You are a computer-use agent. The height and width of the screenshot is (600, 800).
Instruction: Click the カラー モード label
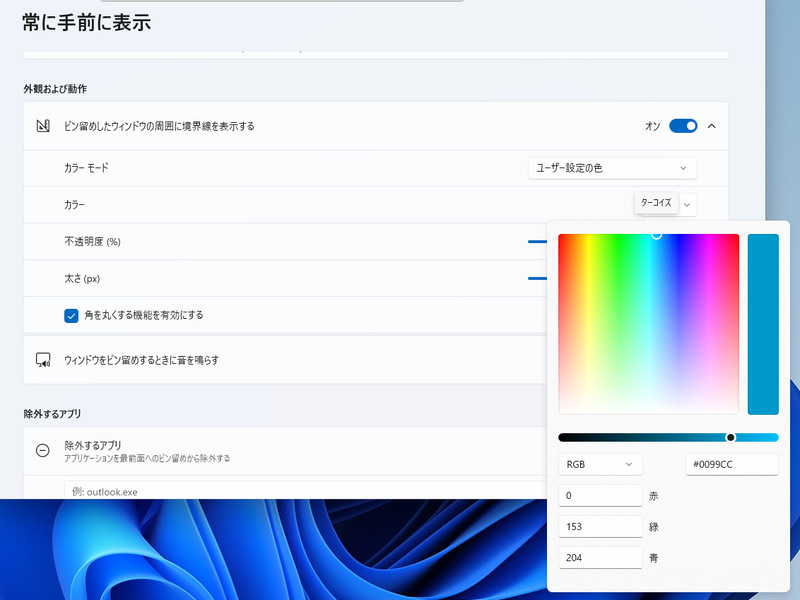tap(86, 168)
